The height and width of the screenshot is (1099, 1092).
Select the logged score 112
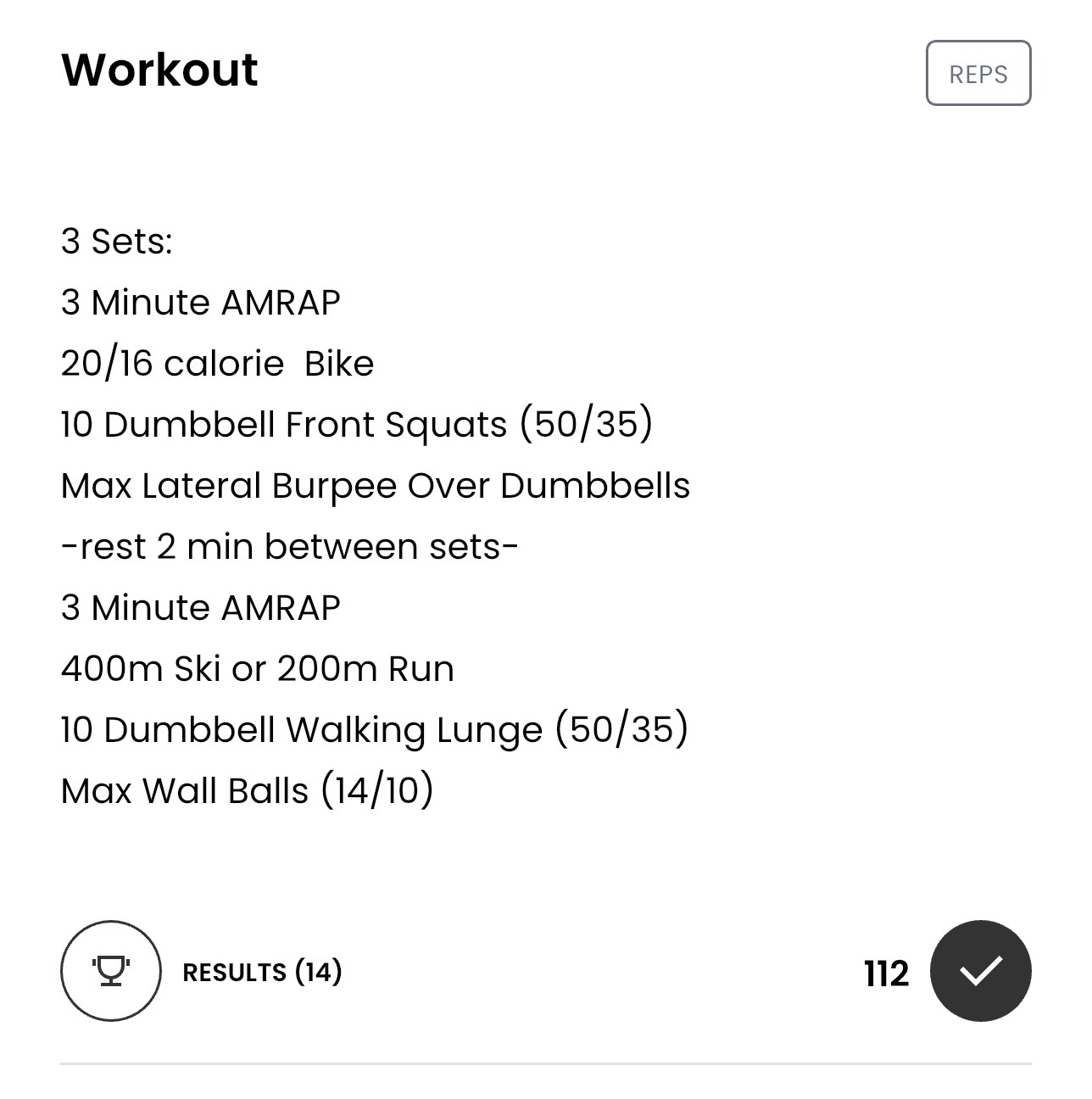[x=887, y=973]
